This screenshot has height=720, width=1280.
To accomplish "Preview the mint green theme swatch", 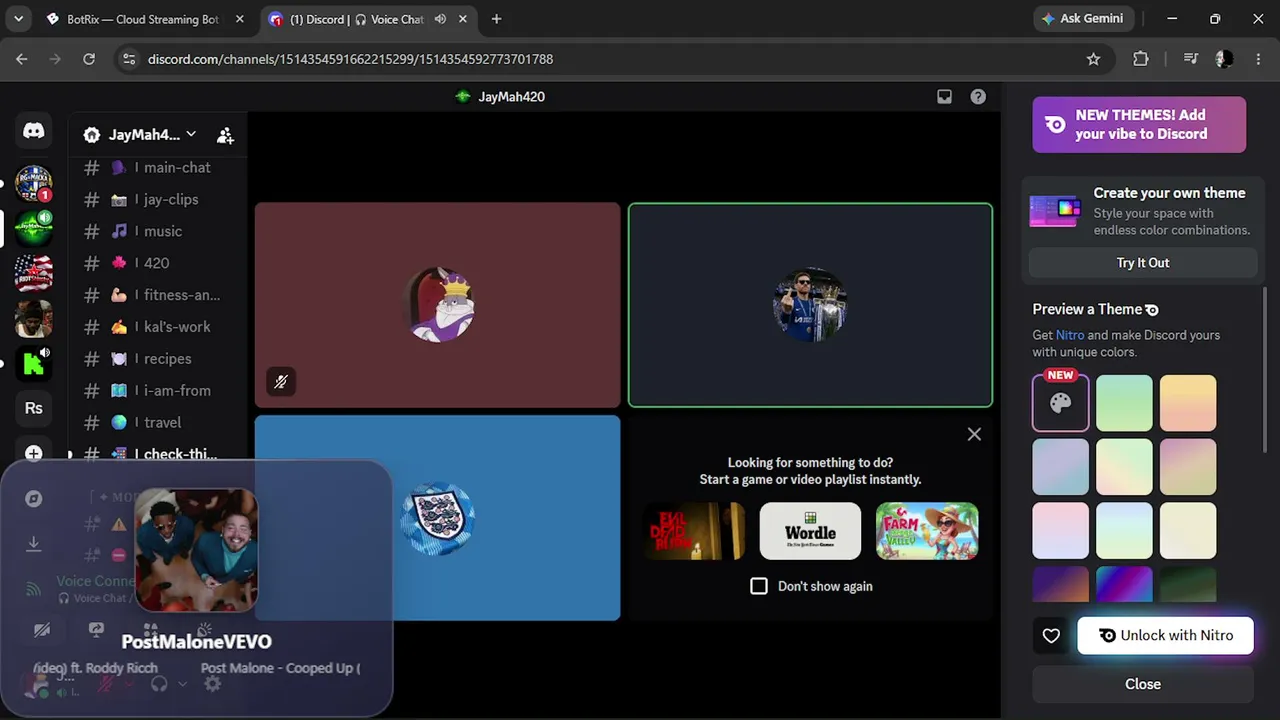I will (x=1124, y=402).
